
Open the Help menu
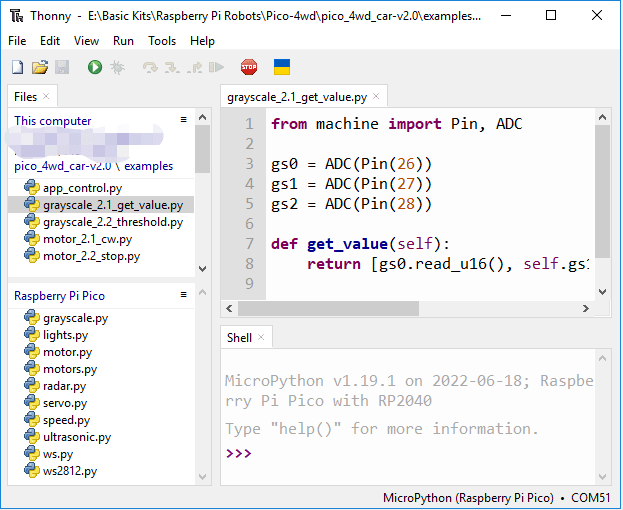(202, 41)
